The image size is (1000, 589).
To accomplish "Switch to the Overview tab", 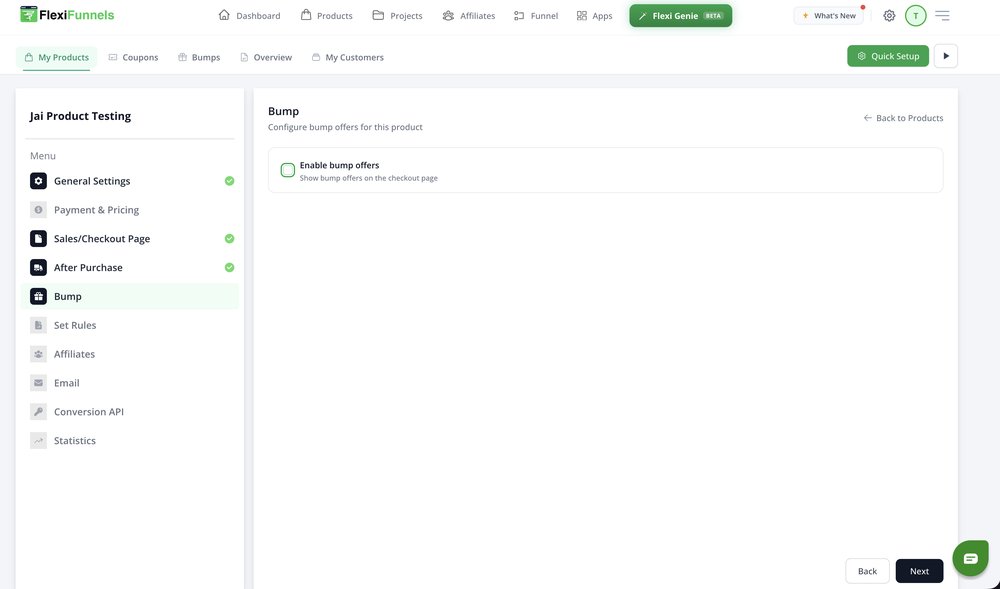I will click(266, 57).
